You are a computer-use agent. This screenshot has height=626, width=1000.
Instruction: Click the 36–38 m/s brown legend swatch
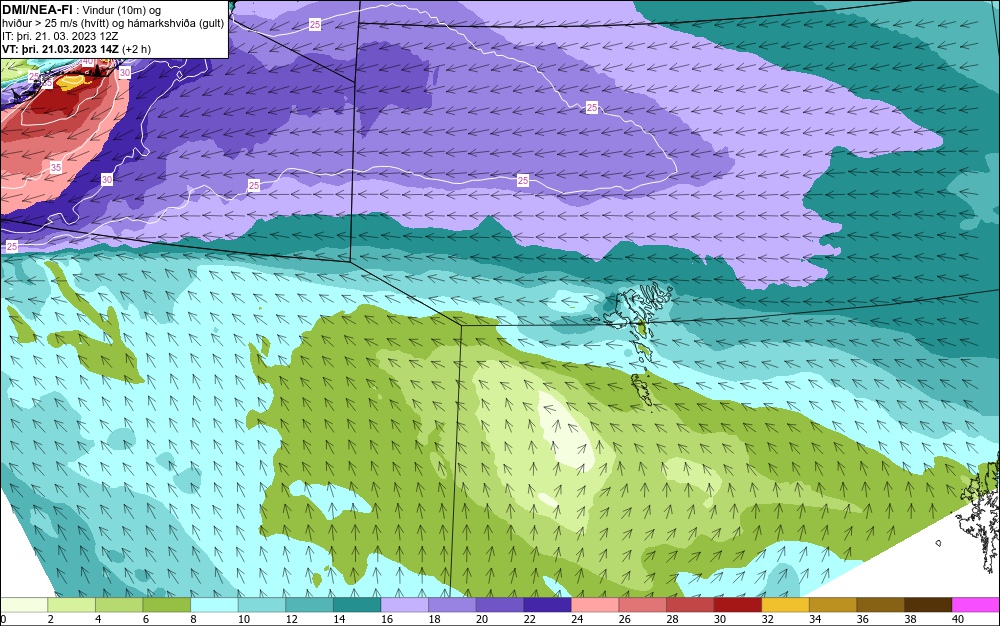[880, 605]
